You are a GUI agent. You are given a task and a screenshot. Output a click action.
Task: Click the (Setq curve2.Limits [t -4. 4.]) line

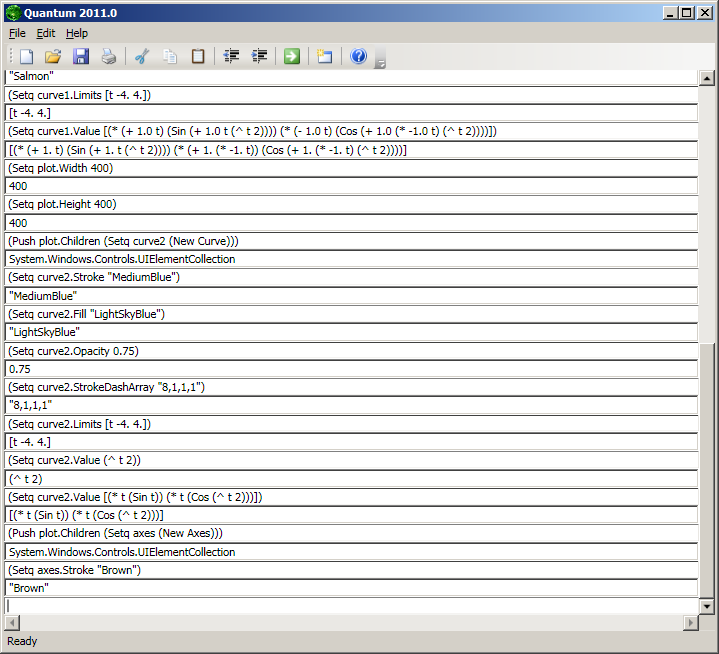[351, 423]
